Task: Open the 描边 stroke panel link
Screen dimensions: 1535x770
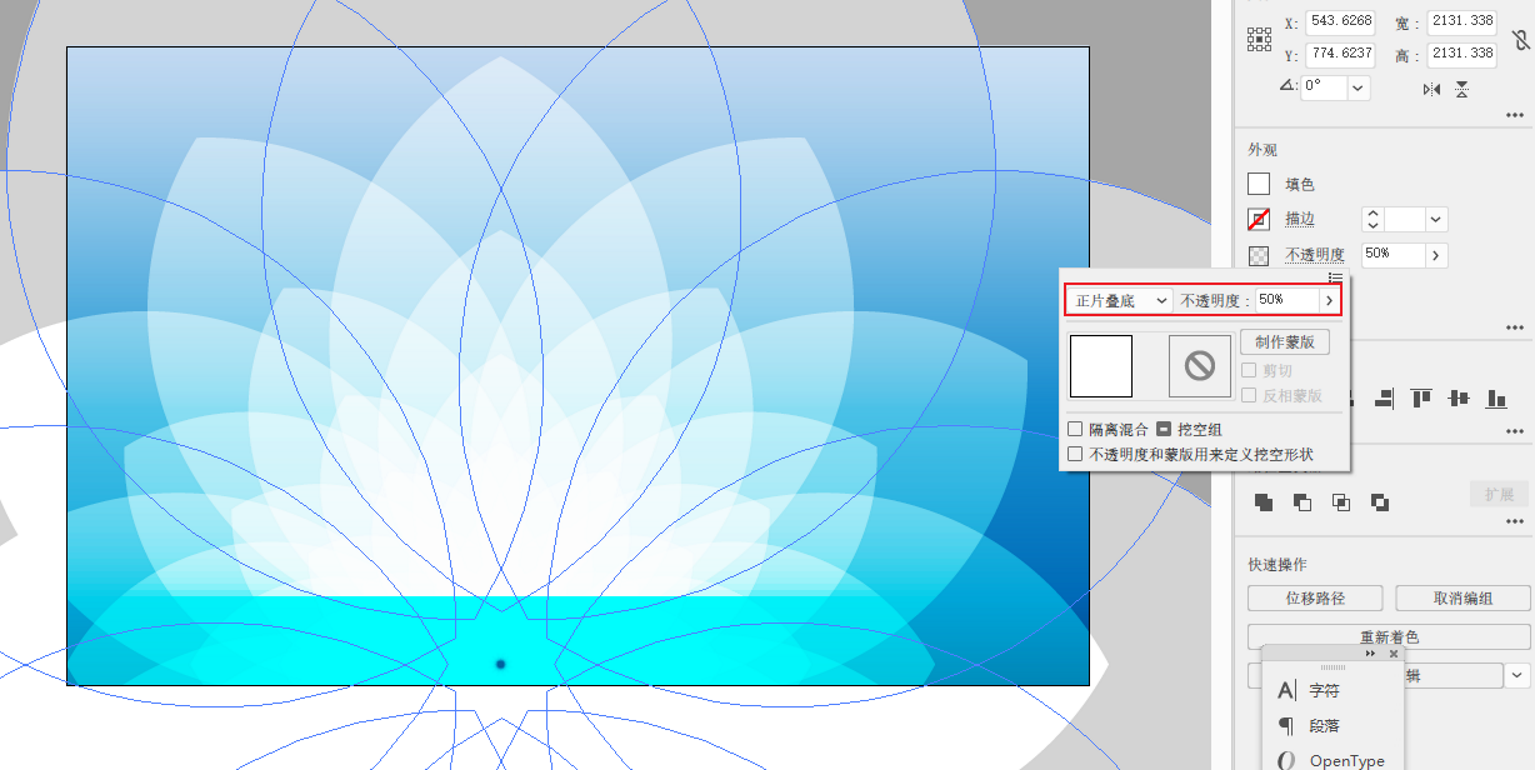Action: [x=1300, y=219]
